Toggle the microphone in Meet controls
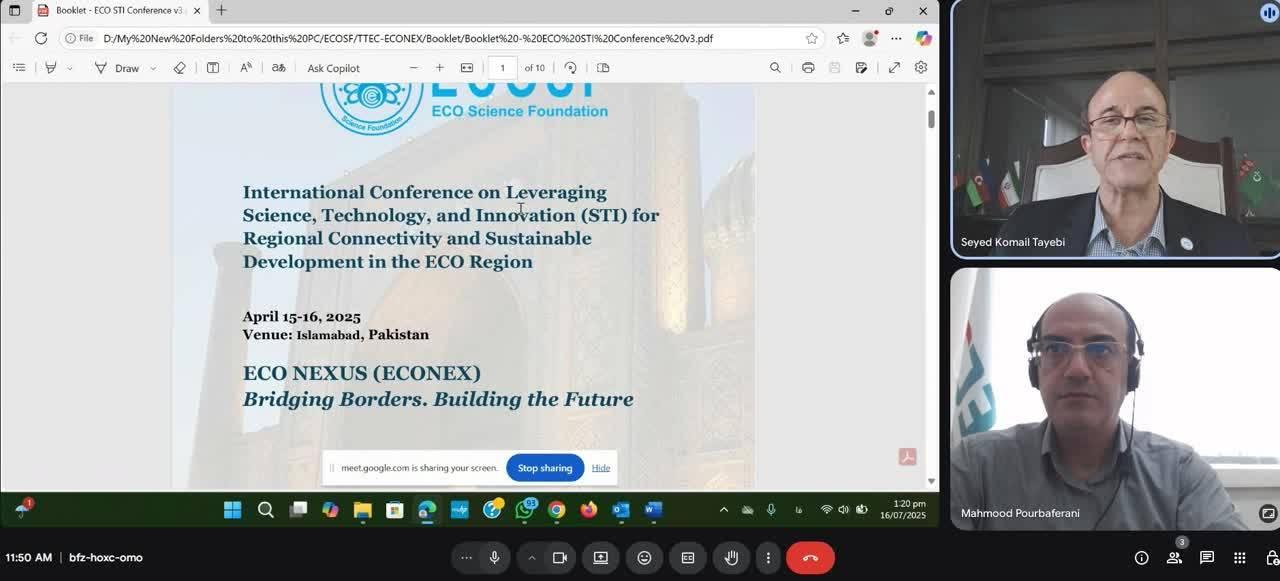1280x581 pixels. (494, 558)
